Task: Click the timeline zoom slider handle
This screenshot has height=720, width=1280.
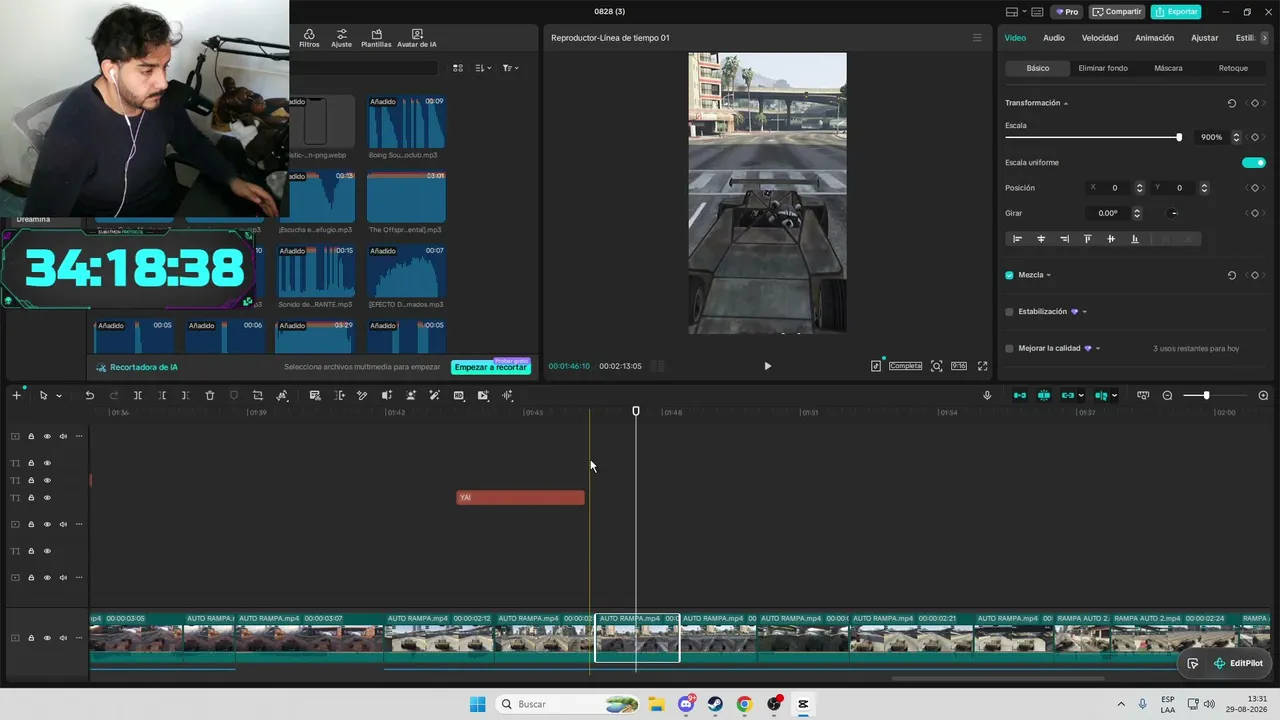Action: point(1206,395)
